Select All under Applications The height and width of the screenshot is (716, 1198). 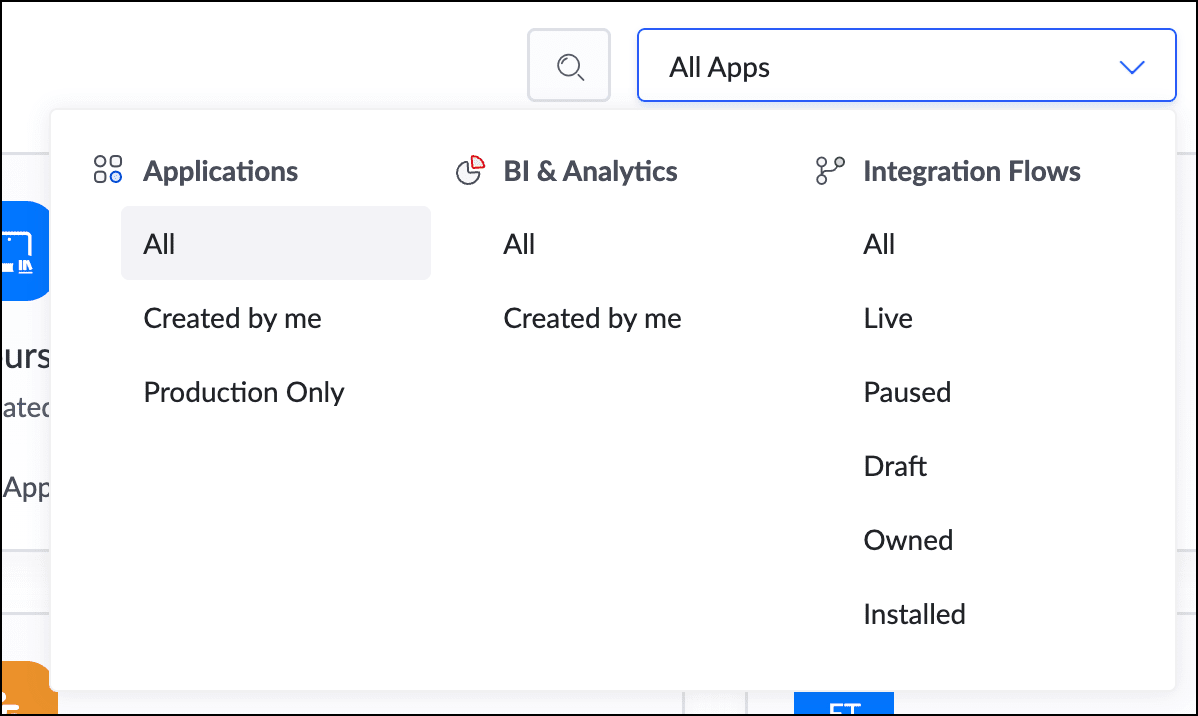(x=275, y=243)
